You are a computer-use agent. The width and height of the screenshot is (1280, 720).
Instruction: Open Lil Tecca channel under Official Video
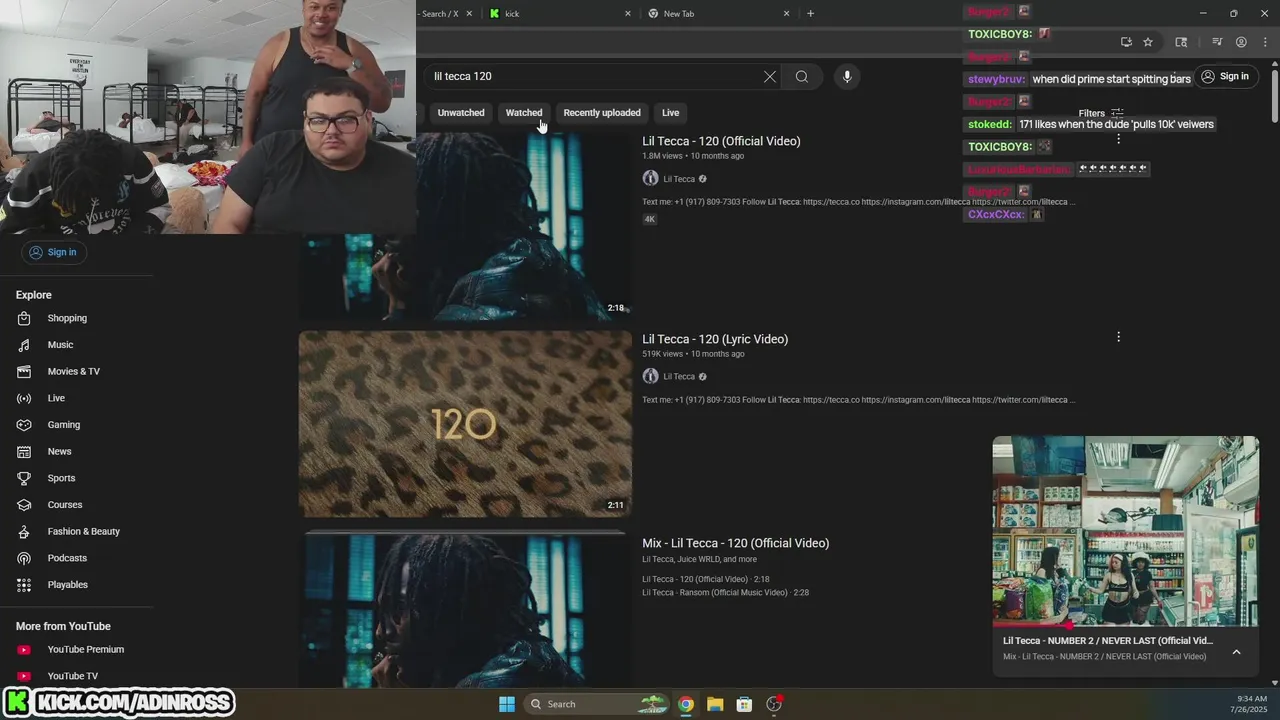point(679,179)
